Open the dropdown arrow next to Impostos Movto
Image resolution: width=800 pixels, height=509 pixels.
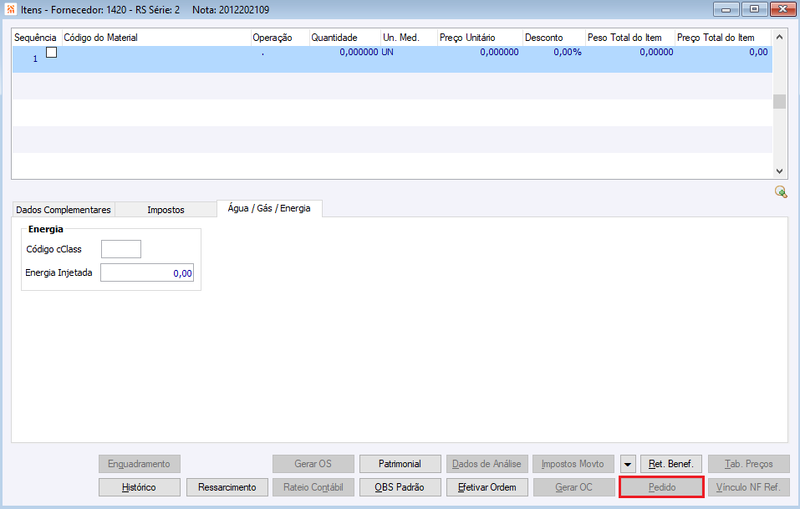point(628,464)
